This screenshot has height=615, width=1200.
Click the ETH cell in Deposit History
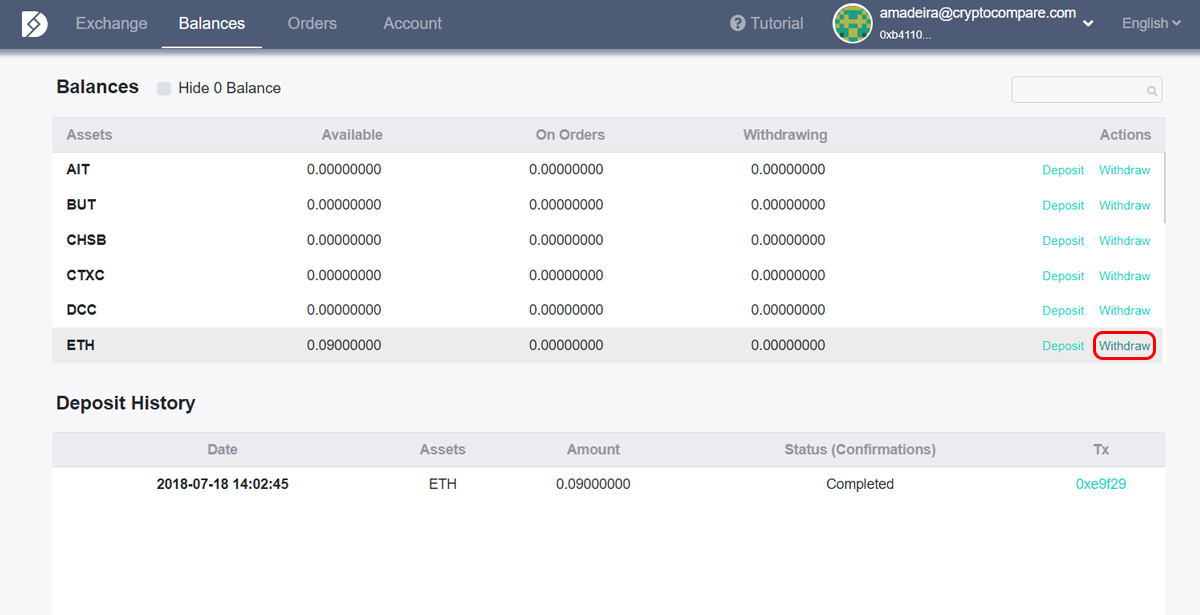click(443, 484)
